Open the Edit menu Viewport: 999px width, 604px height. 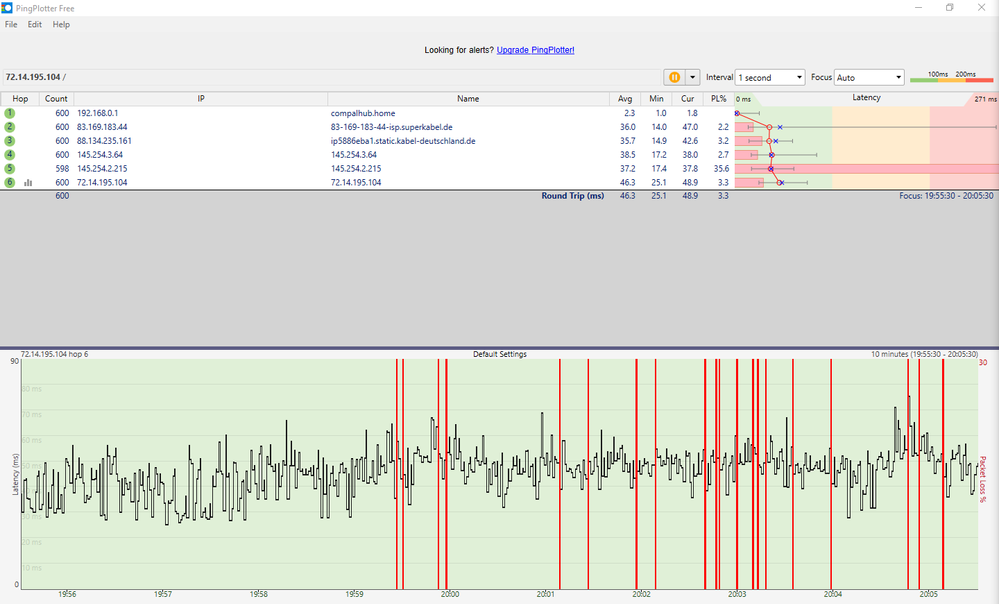point(35,24)
